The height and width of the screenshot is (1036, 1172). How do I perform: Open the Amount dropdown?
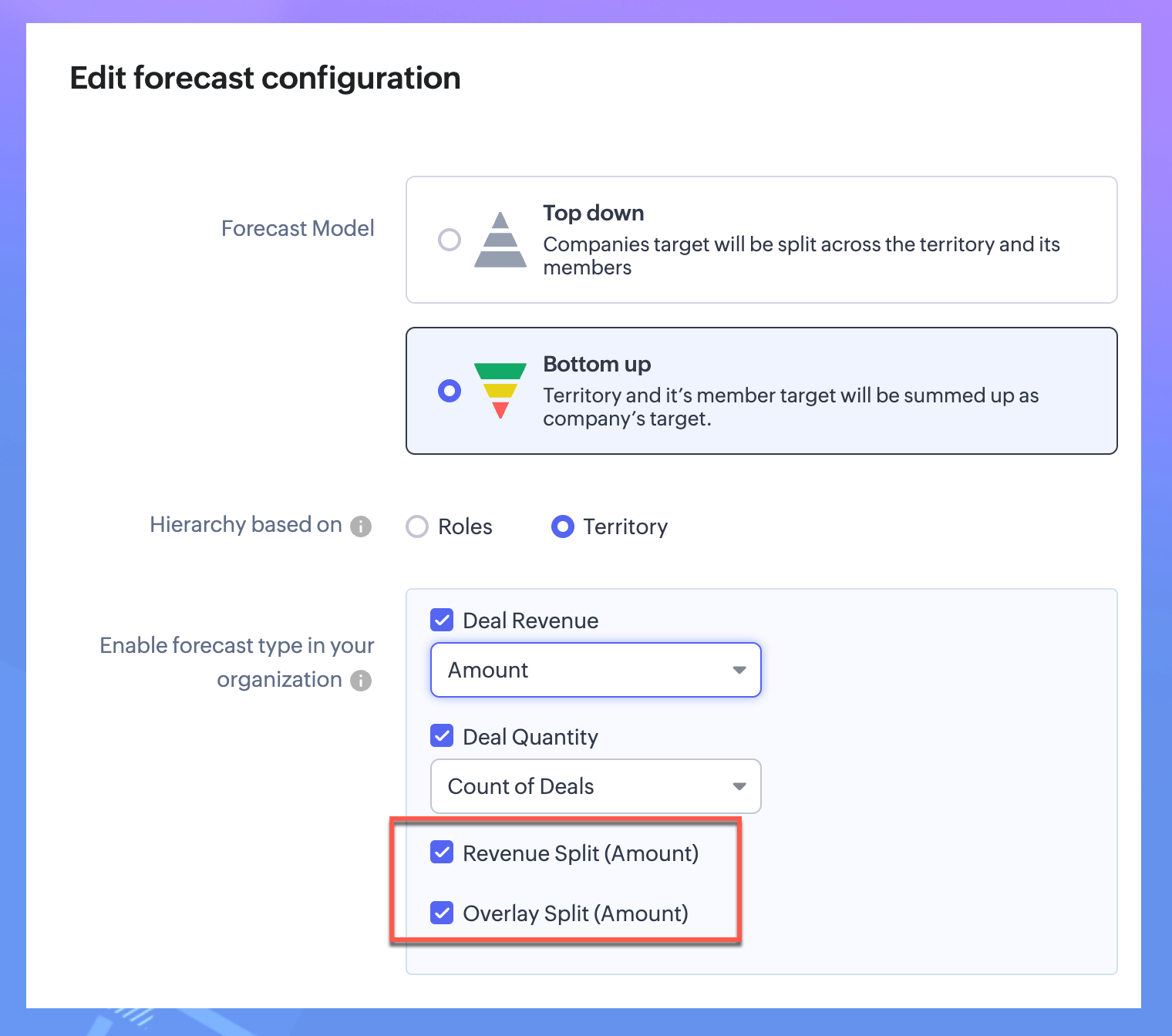(x=595, y=670)
